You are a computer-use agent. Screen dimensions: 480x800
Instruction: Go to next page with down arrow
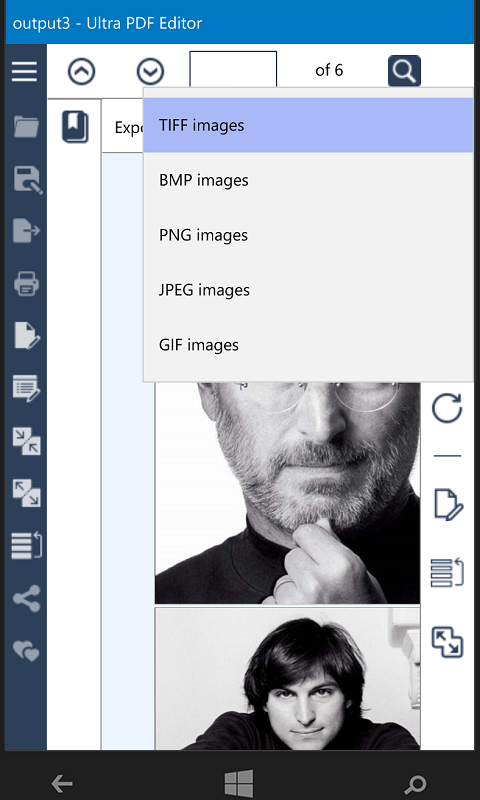point(150,71)
